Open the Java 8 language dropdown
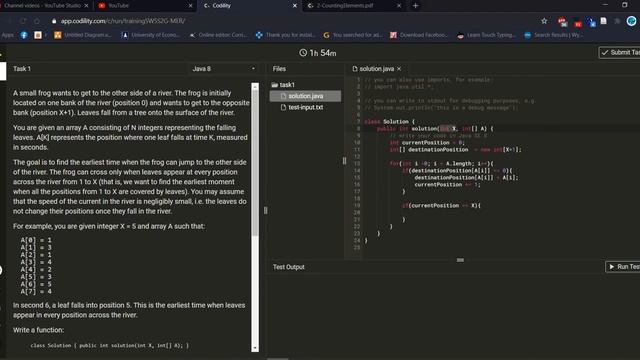The image size is (640, 360). click(x=224, y=69)
